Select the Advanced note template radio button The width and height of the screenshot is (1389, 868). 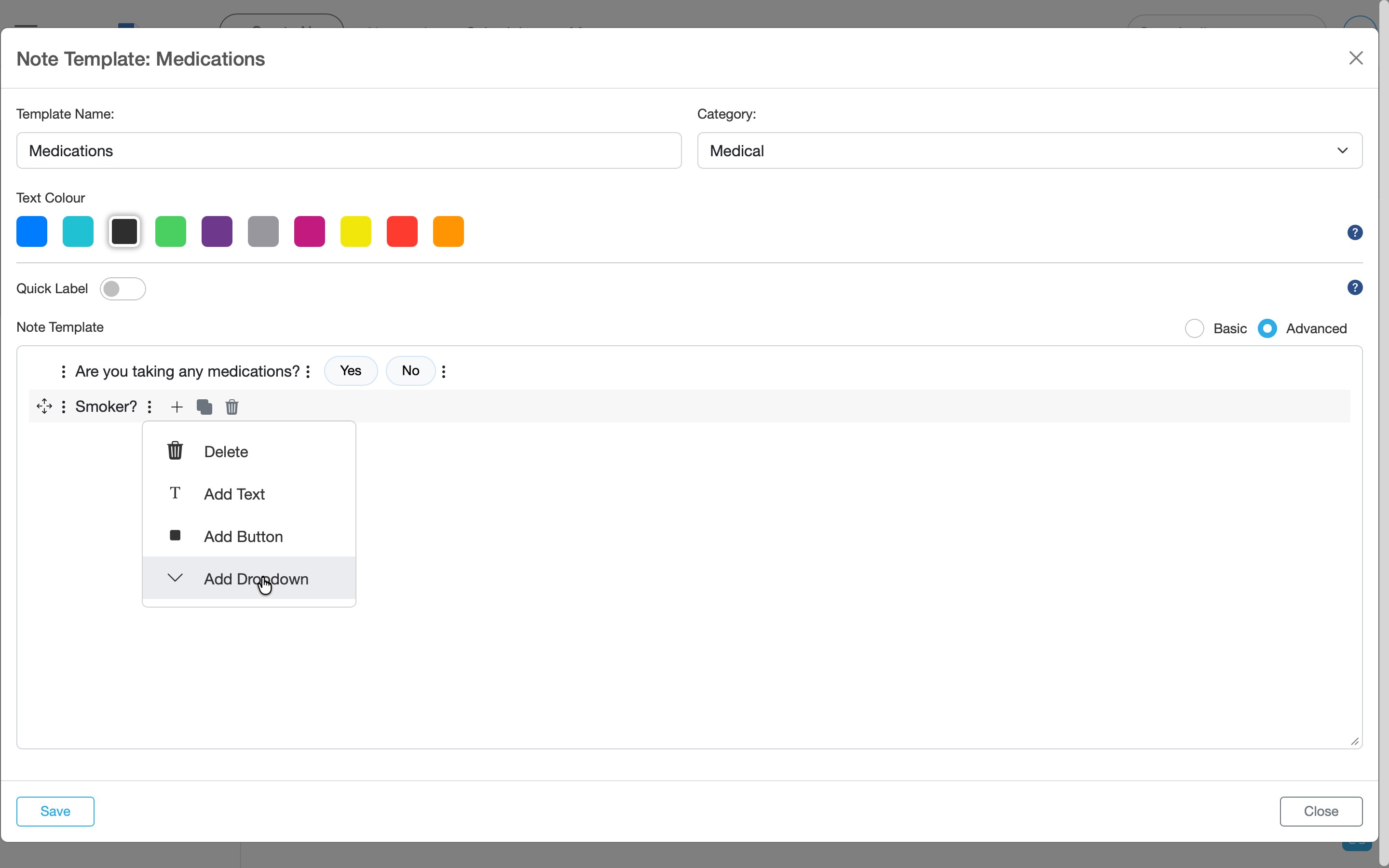pos(1268,328)
